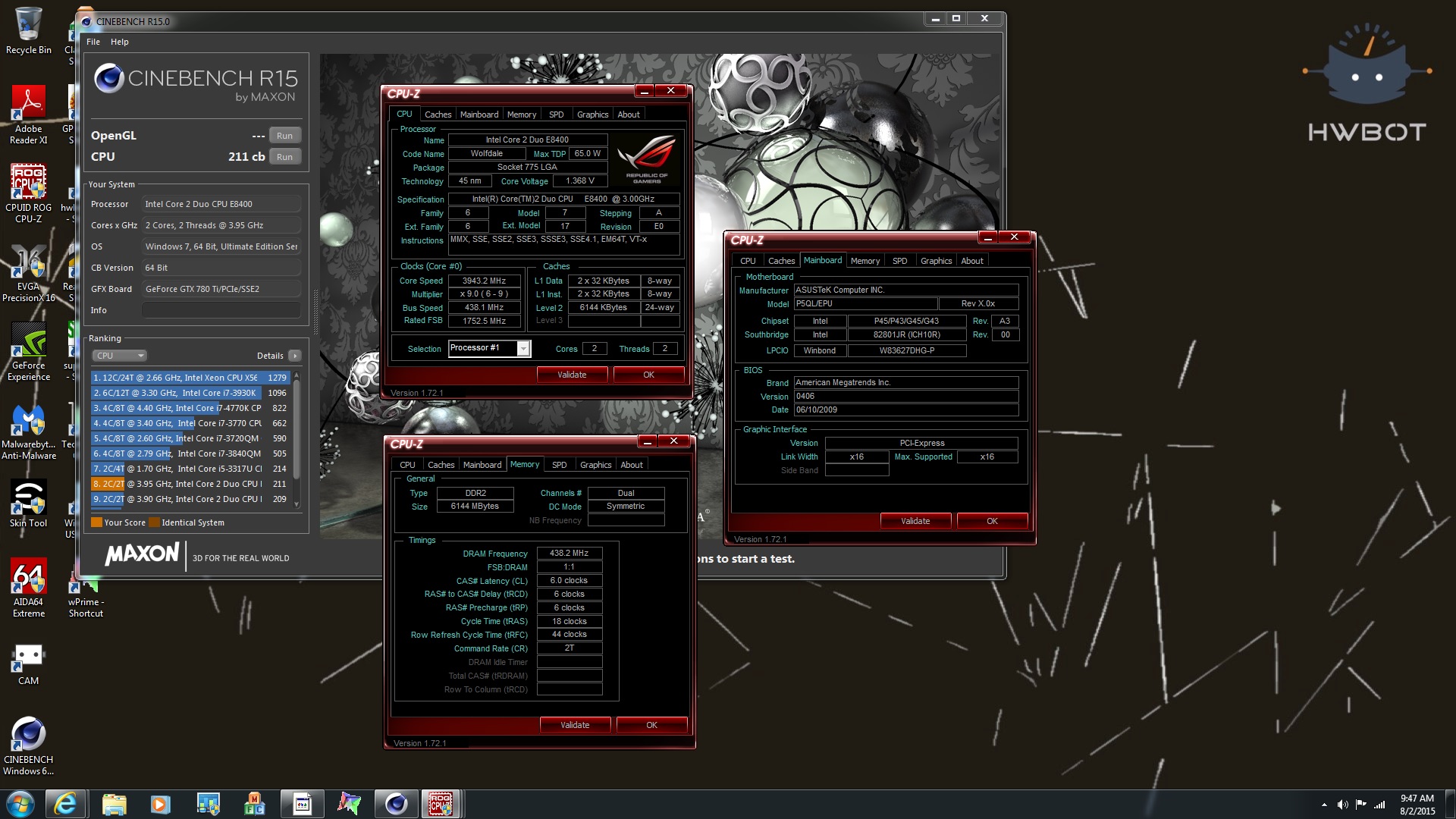This screenshot has width=1456, height=819.
Task: Click OK in the Motherboard CPU-Z window
Action: coord(992,521)
